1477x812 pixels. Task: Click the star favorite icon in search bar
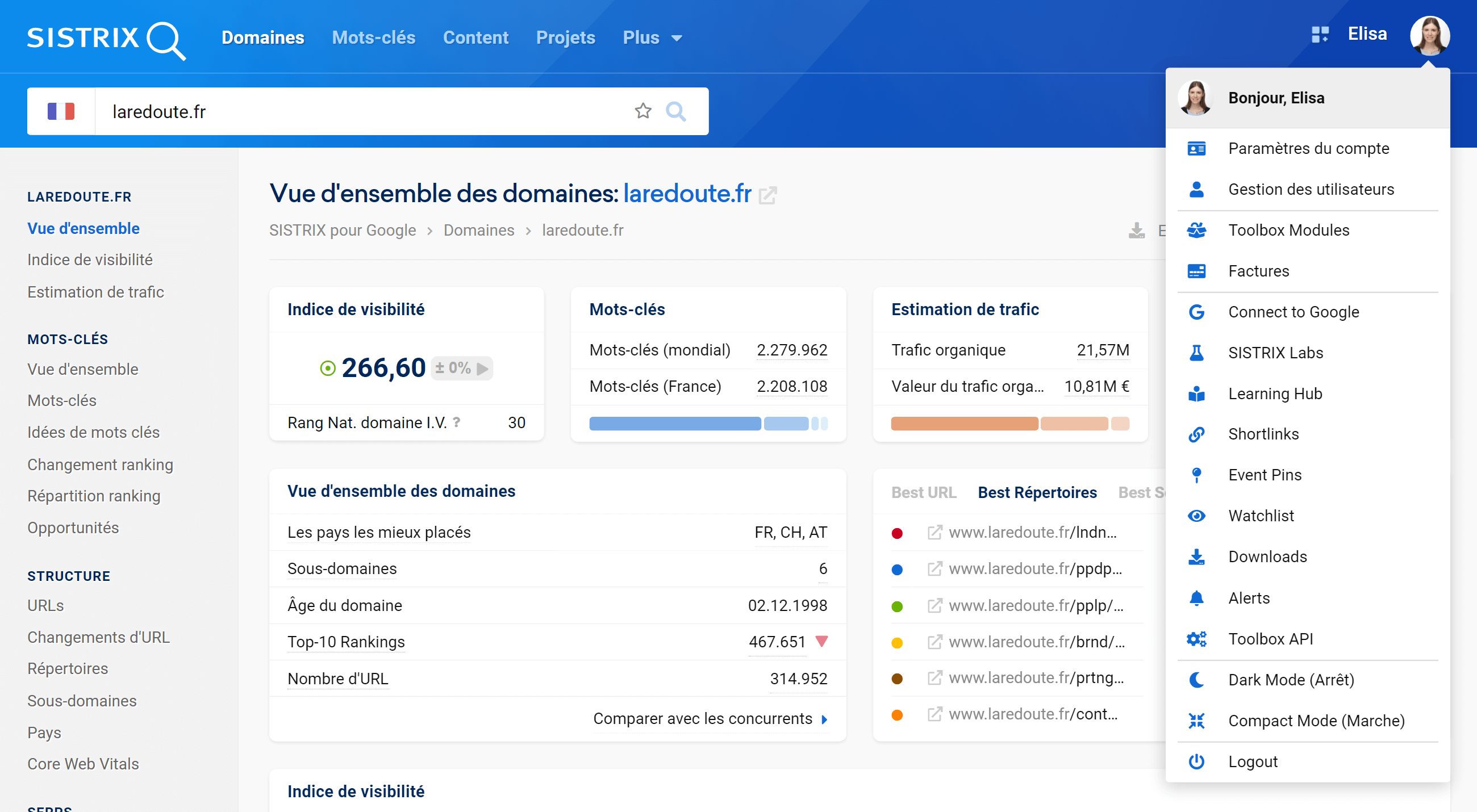click(642, 111)
